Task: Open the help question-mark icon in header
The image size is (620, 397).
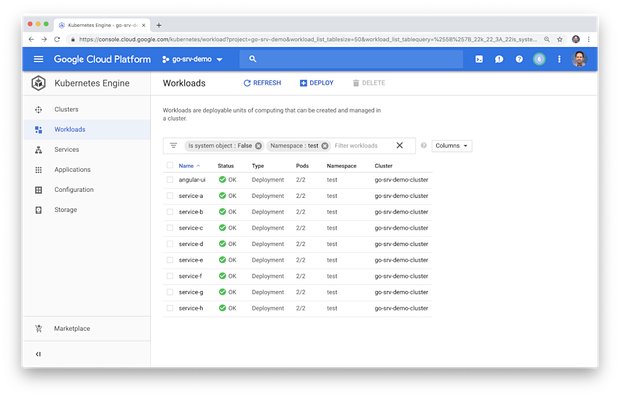Action: coord(519,59)
